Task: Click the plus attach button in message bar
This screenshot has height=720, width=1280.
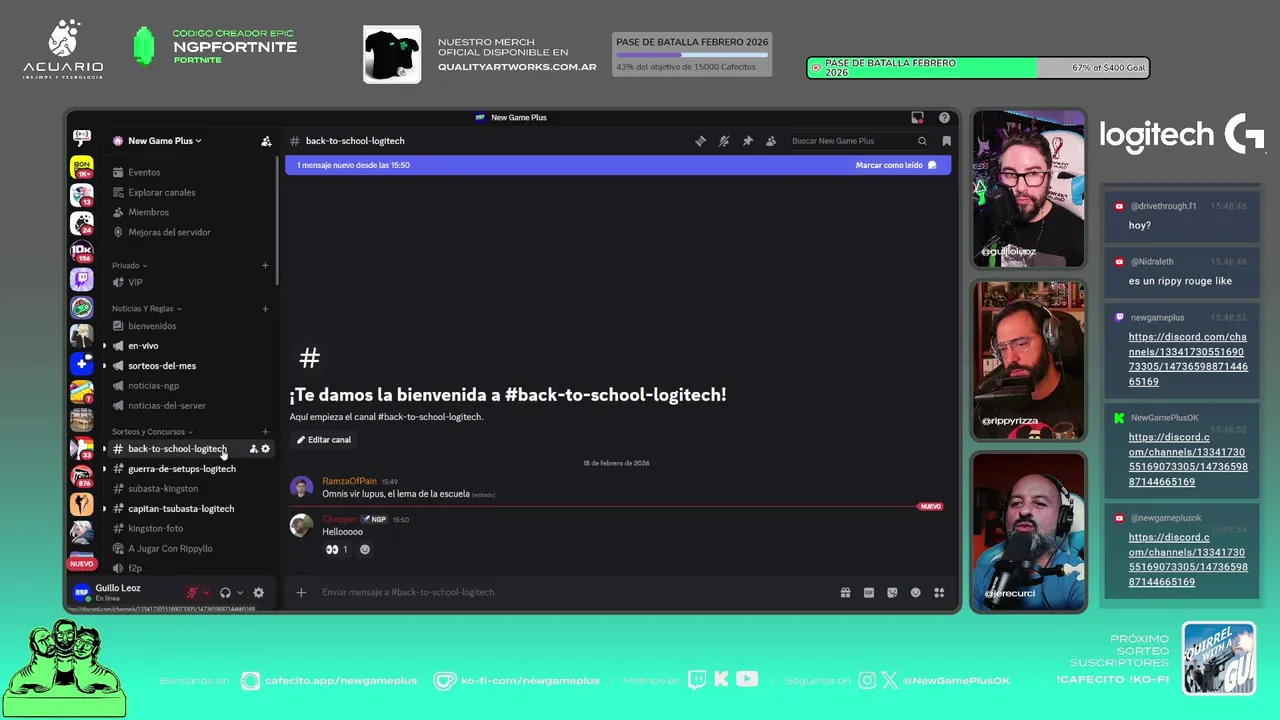Action: 301,592
